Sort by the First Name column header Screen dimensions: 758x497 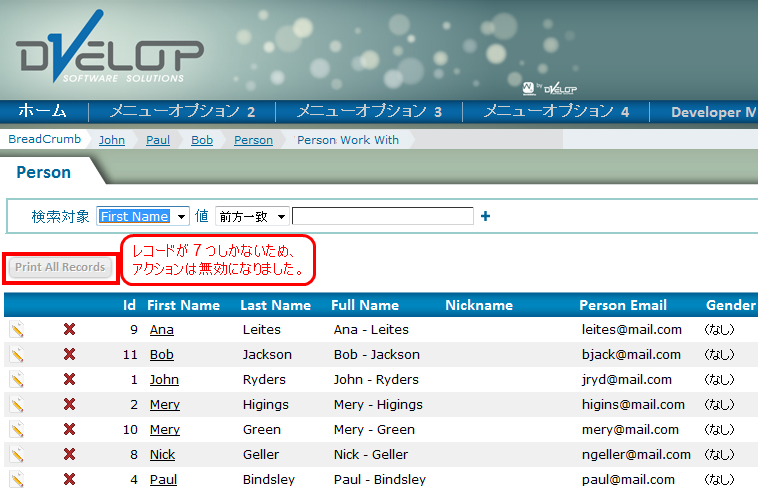(x=183, y=305)
